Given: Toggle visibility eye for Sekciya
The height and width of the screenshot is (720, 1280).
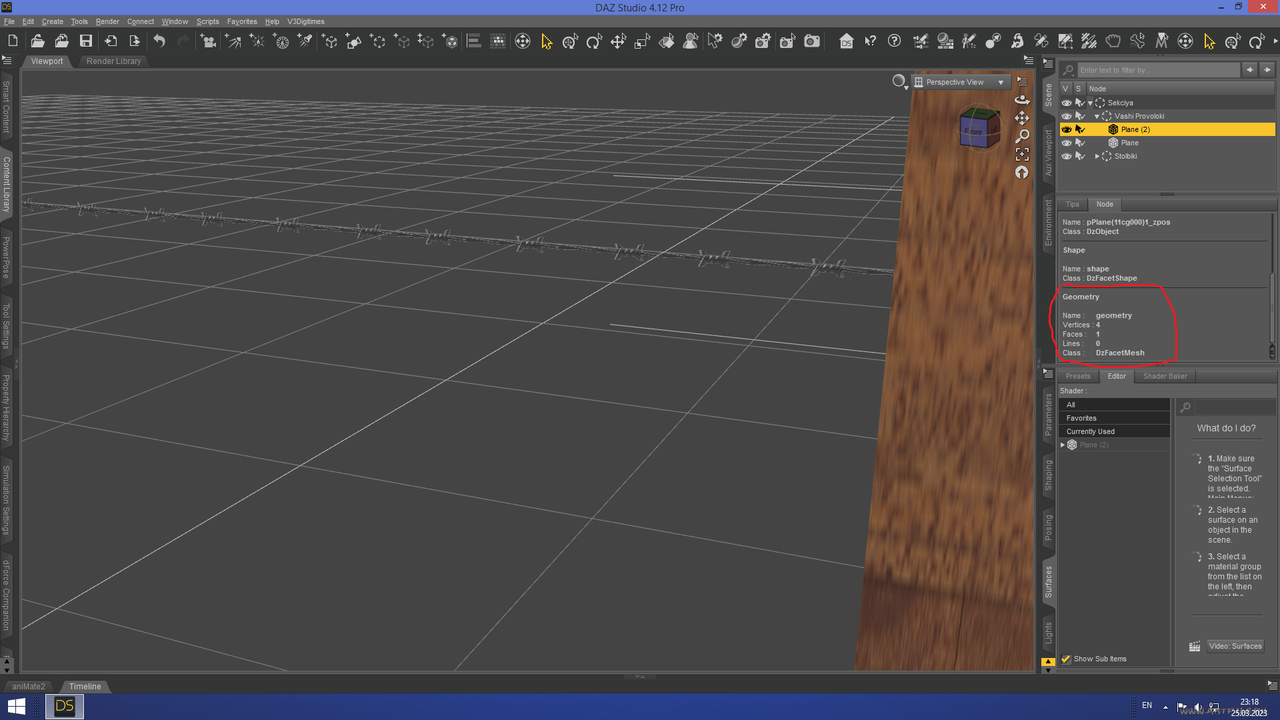Looking at the screenshot, I should pos(1066,103).
